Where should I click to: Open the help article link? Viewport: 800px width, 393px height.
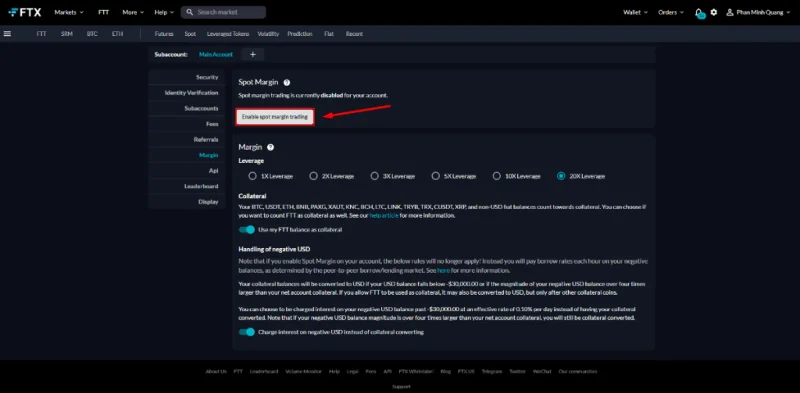(384, 216)
